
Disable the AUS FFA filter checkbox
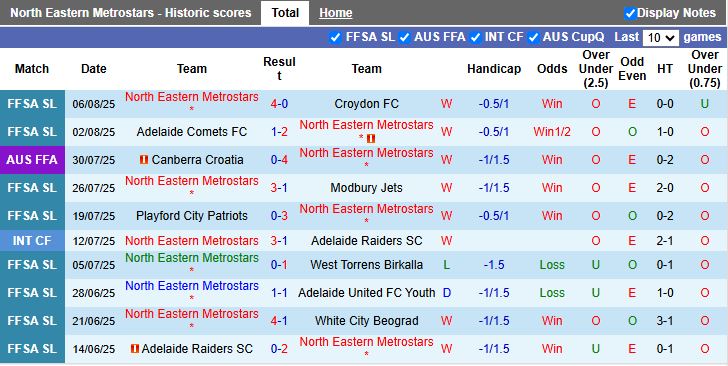click(405, 38)
